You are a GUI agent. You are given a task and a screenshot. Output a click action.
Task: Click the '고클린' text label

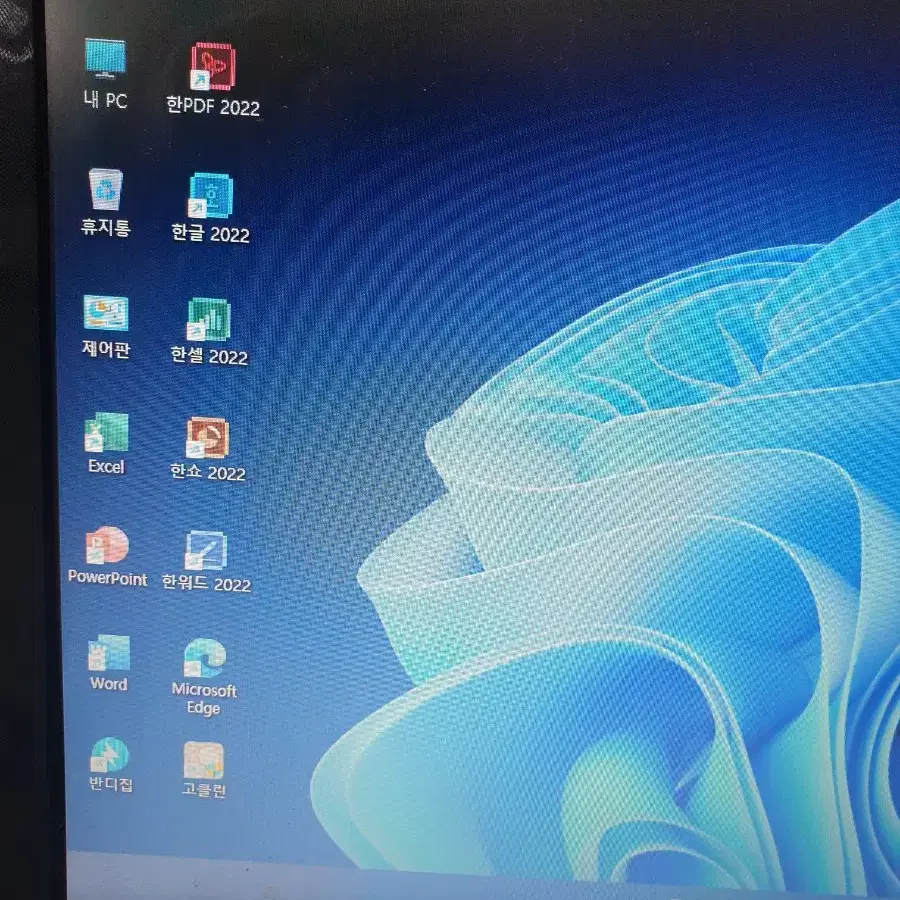pos(204,790)
